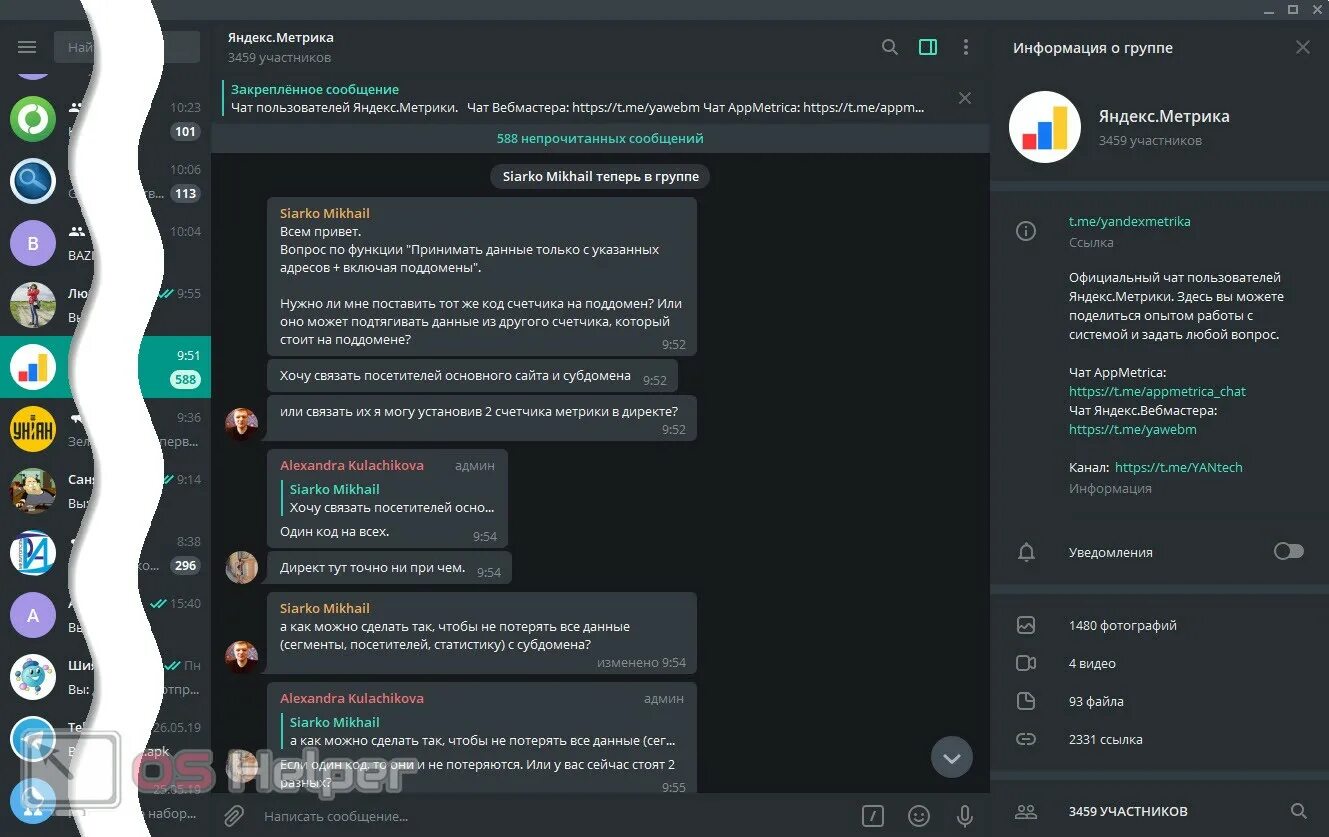Screen dimensions: 1329x837
Task: Open chat with purple A avatar
Action: pyautogui.click(x=105, y=615)
